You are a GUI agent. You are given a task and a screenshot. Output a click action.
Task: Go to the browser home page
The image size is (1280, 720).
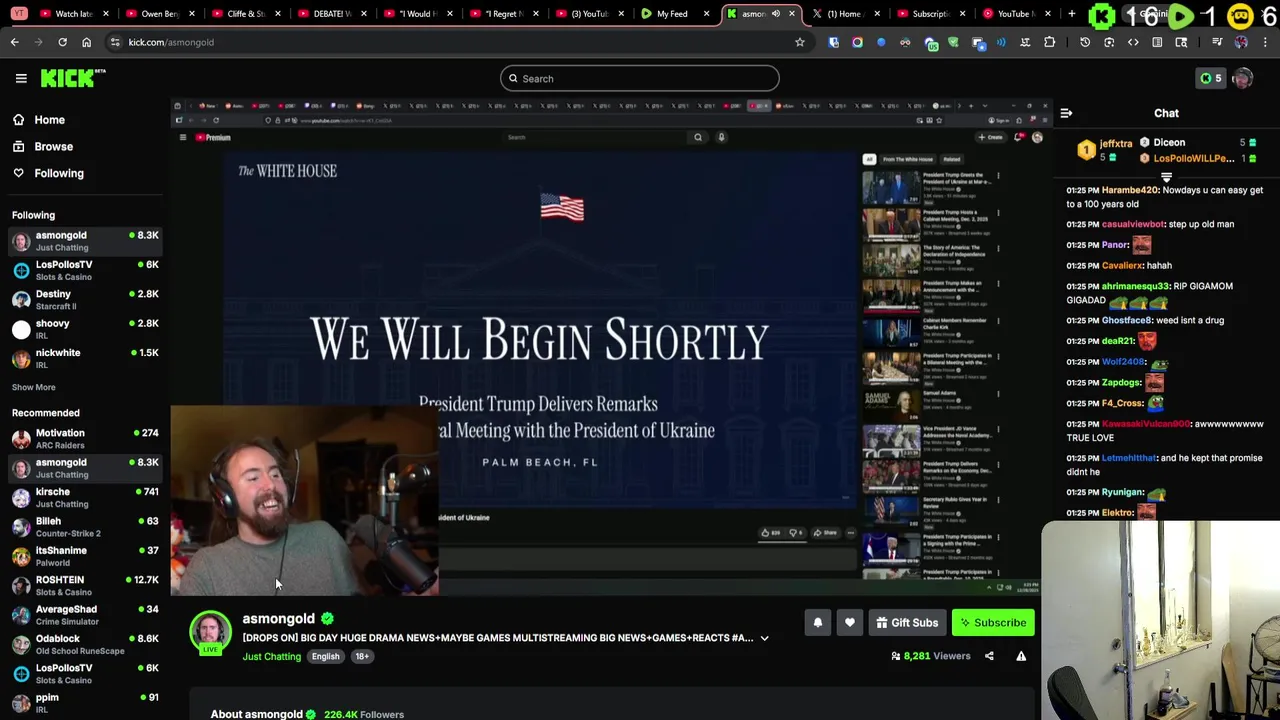86,42
